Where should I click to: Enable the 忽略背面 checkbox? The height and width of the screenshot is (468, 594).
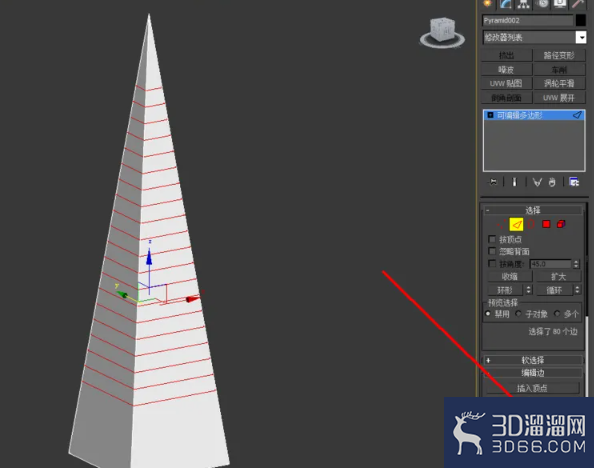492,251
